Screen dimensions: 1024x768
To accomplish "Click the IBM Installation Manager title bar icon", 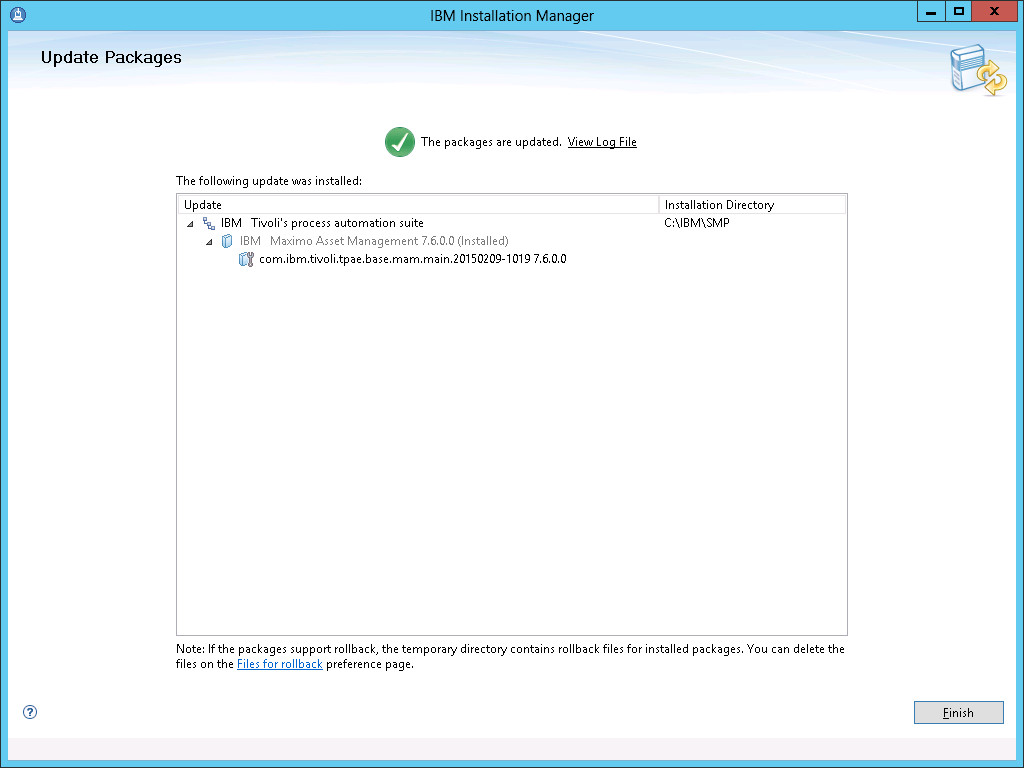I will (18, 14).
